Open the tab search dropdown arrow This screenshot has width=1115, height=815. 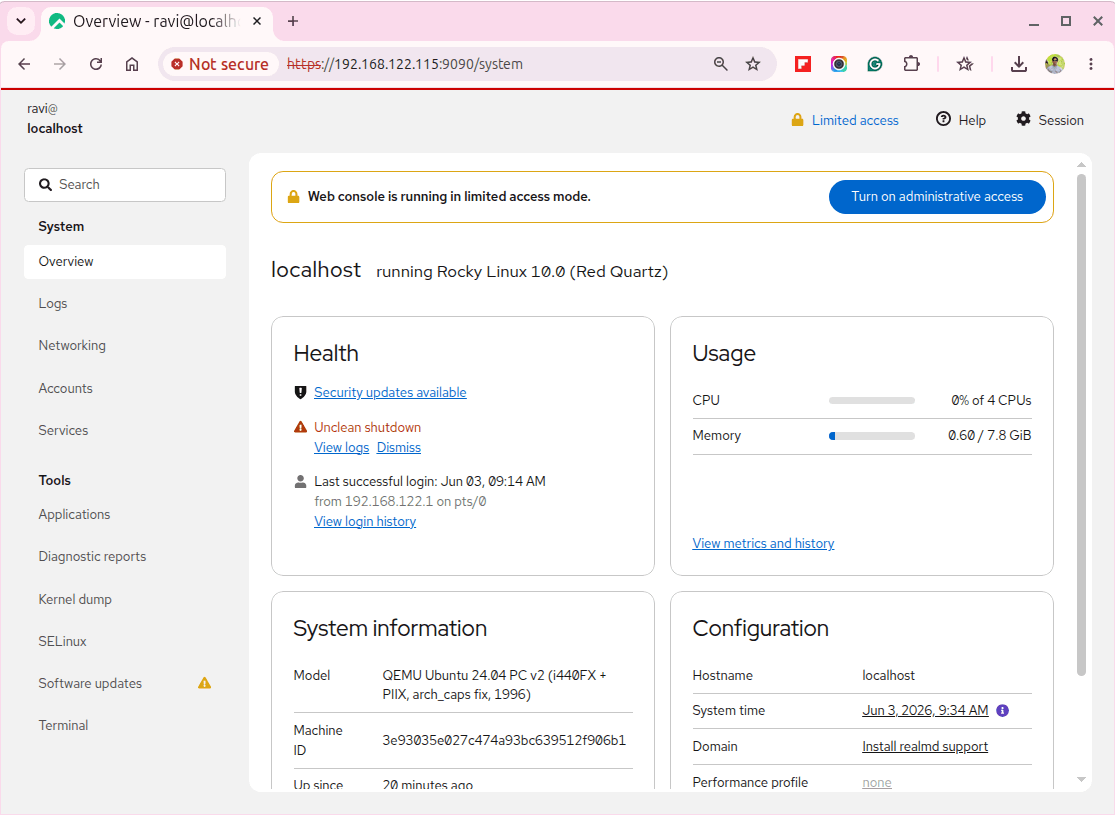pos(21,21)
